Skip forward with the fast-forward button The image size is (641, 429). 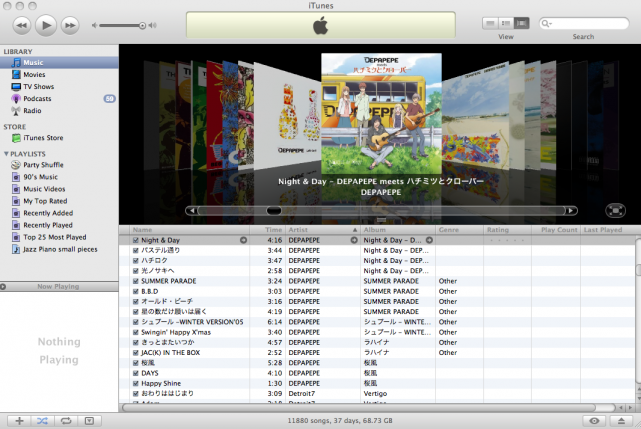coord(70,25)
